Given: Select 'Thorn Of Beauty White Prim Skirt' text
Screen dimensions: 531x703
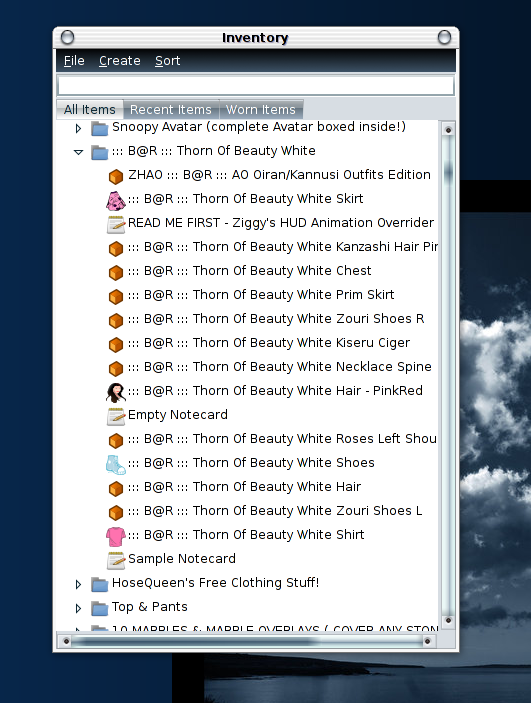Looking at the screenshot, I should 261,295.
